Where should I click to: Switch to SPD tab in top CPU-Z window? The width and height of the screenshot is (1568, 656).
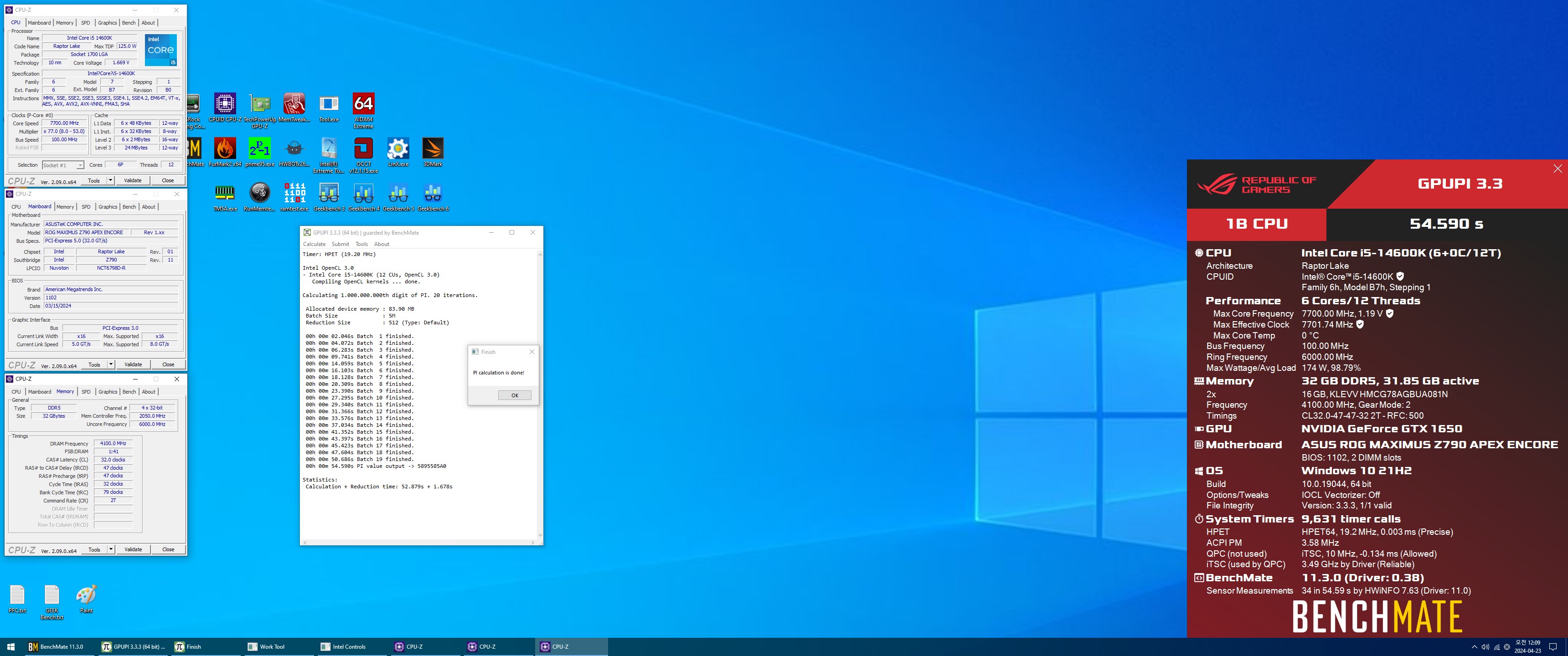85,22
